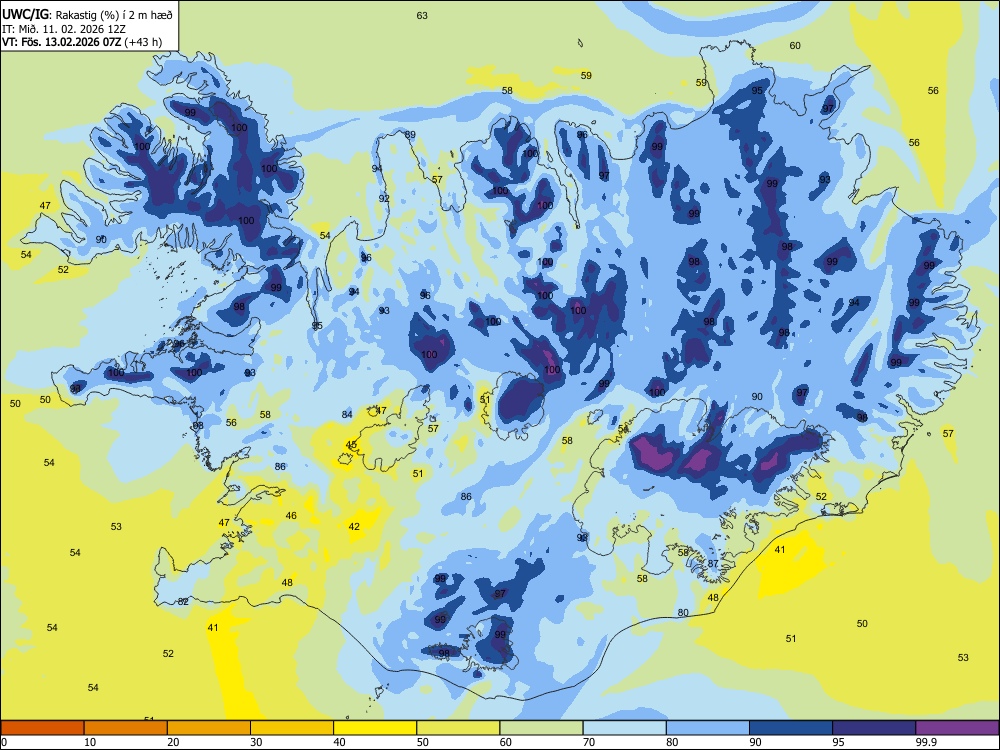Click the map value '82'
Screen dimensions: 1000x750
pos(183,601)
